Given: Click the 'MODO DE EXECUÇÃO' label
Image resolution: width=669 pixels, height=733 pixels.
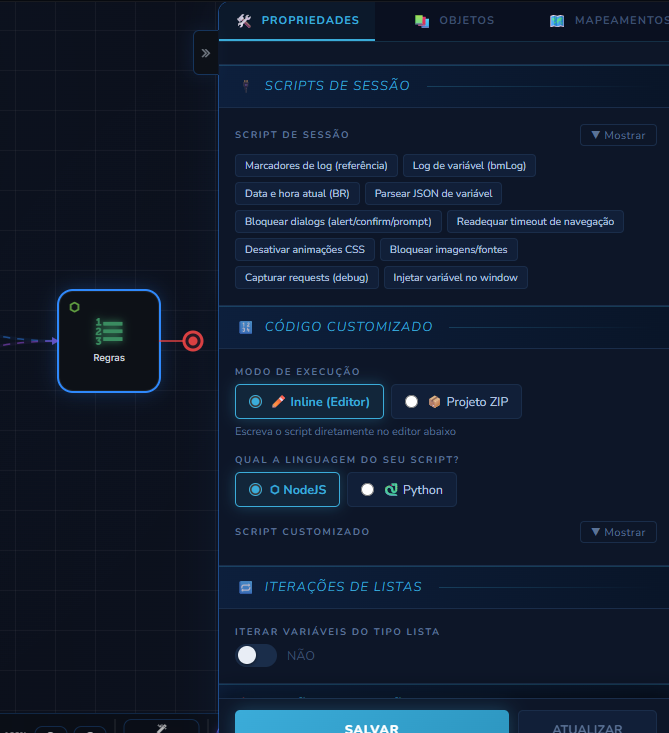Looking at the screenshot, I should [x=297, y=372].
